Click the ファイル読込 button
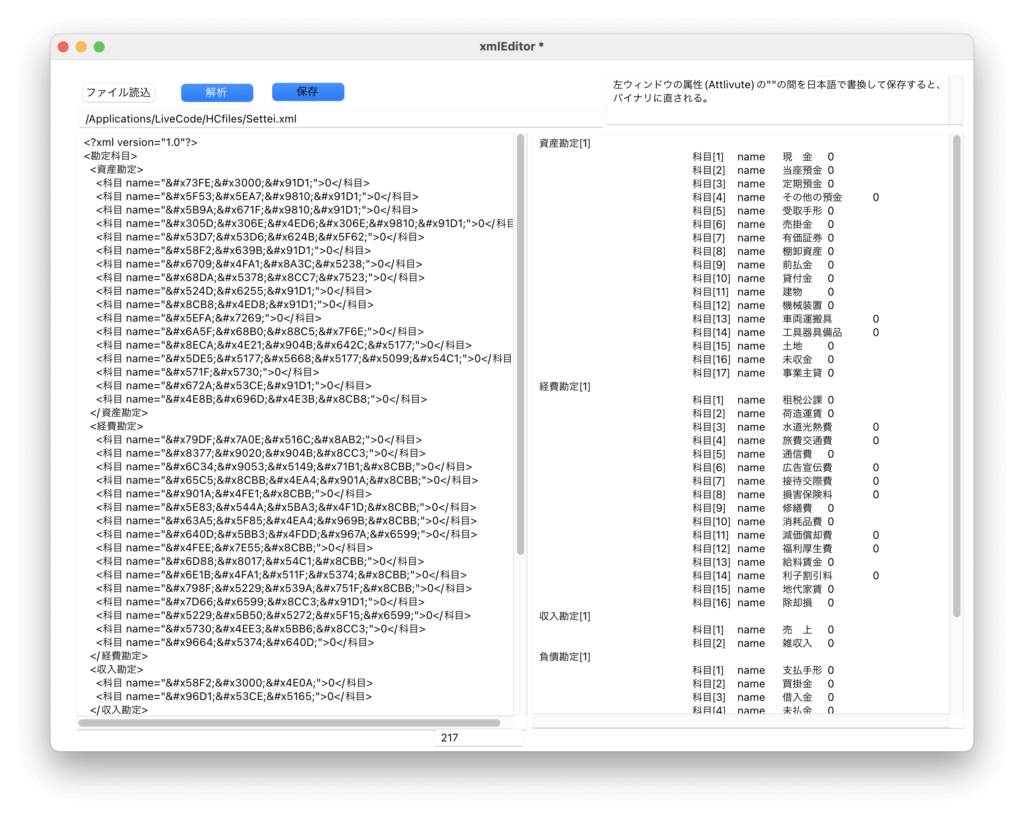 (119, 92)
